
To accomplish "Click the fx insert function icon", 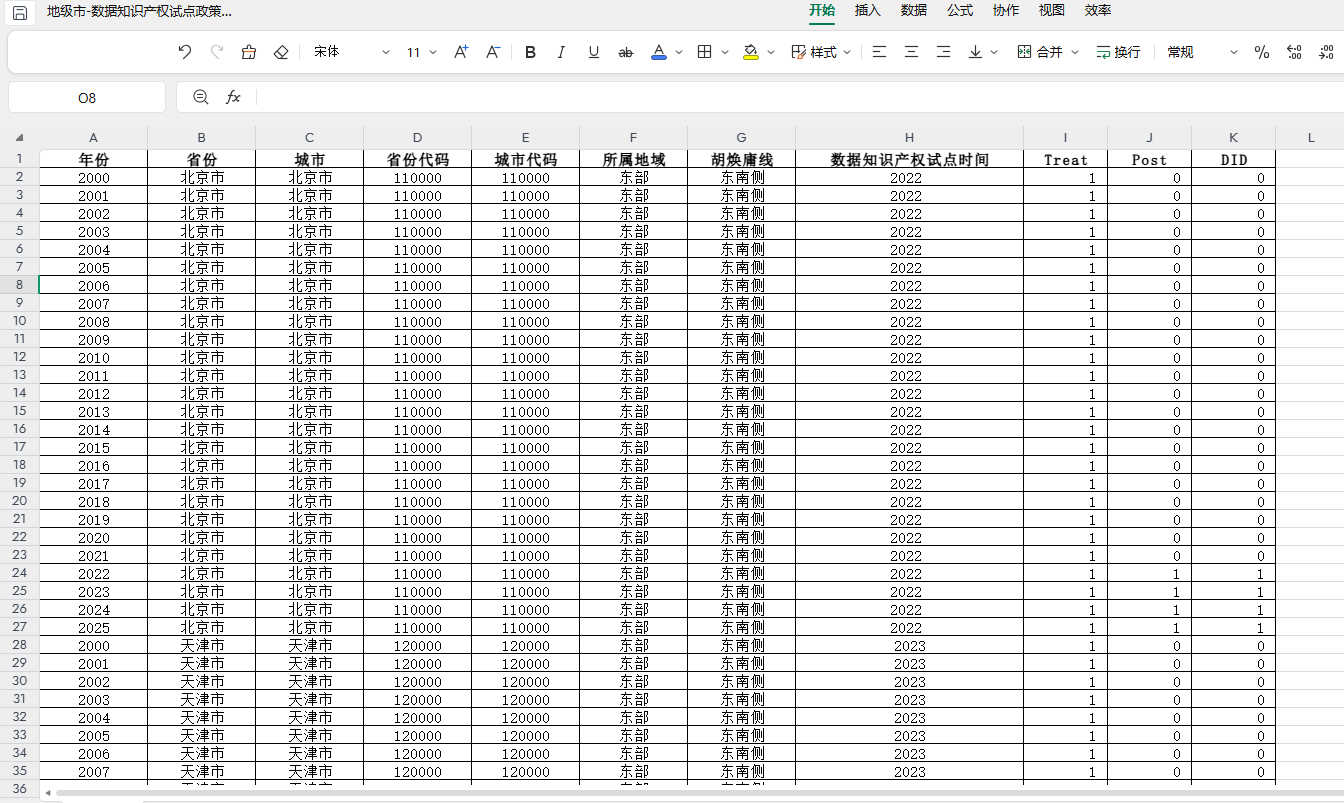I will pyautogui.click(x=233, y=97).
